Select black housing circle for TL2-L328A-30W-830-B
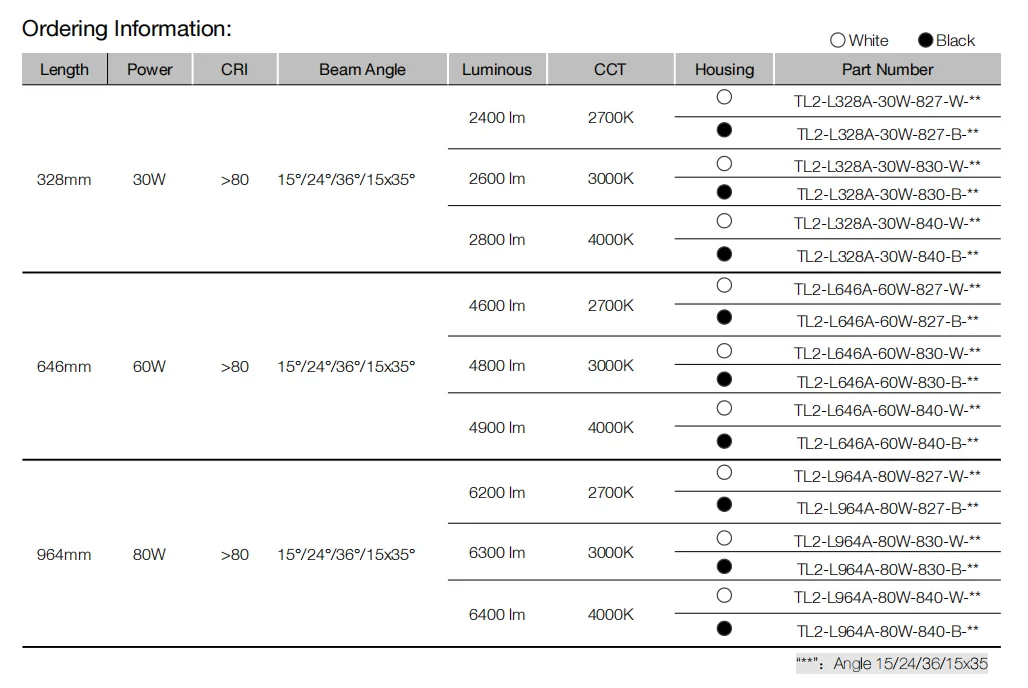This screenshot has height=688, width=1028. (725, 192)
